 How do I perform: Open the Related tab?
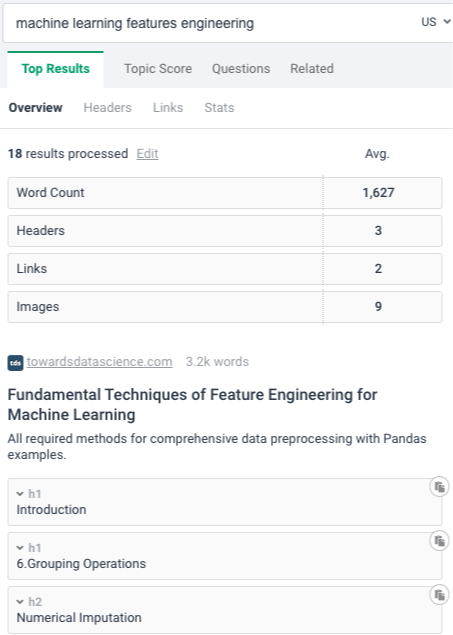312,69
